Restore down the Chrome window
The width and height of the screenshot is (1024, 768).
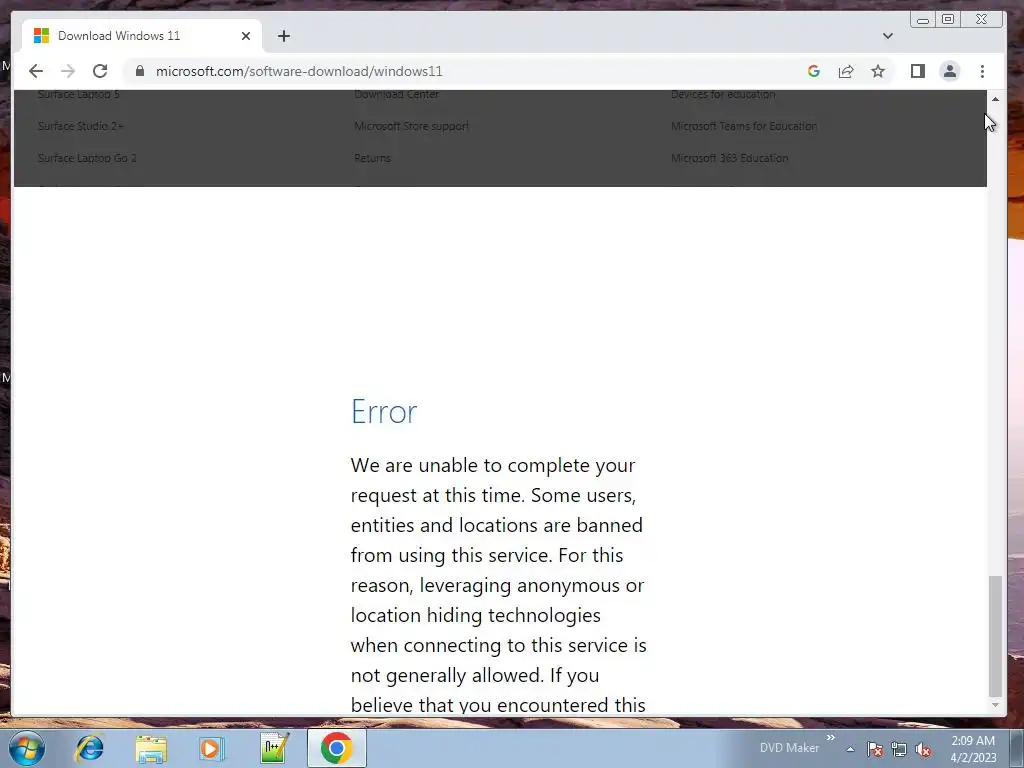(x=948, y=20)
